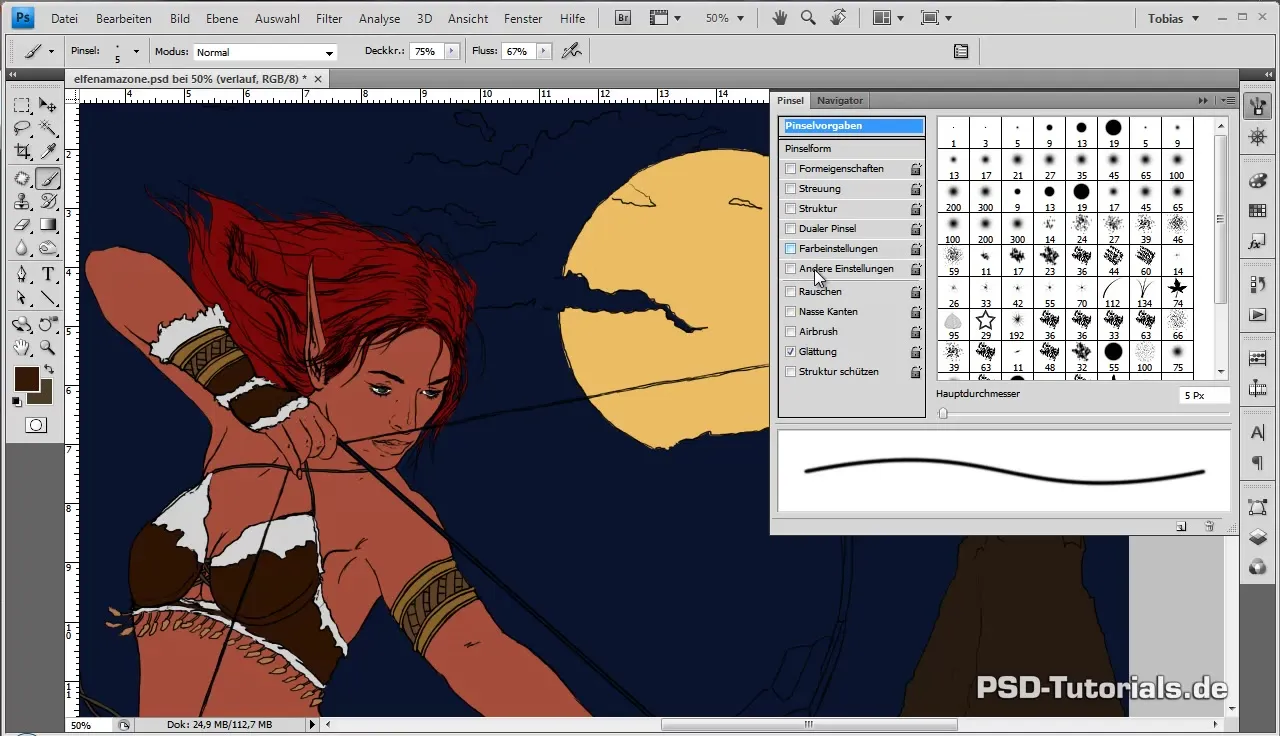The width and height of the screenshot is (1280, 736).
Task: Enable Nasse Kanten checkbox
Action: pyautogui.click(x=791, y=312)
